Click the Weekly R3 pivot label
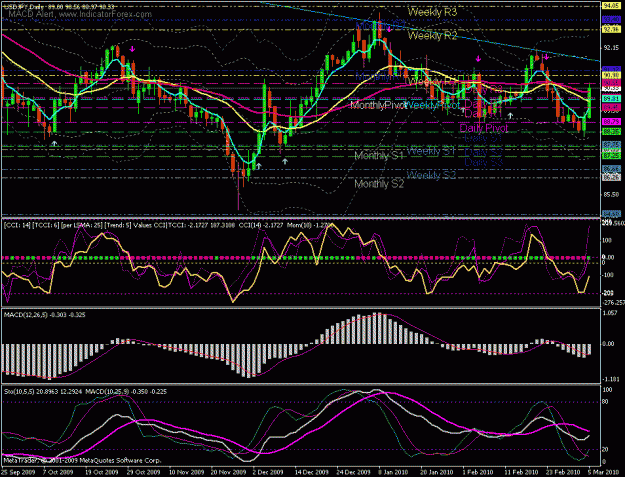625x477 pixels. click(x=432, y=12)
